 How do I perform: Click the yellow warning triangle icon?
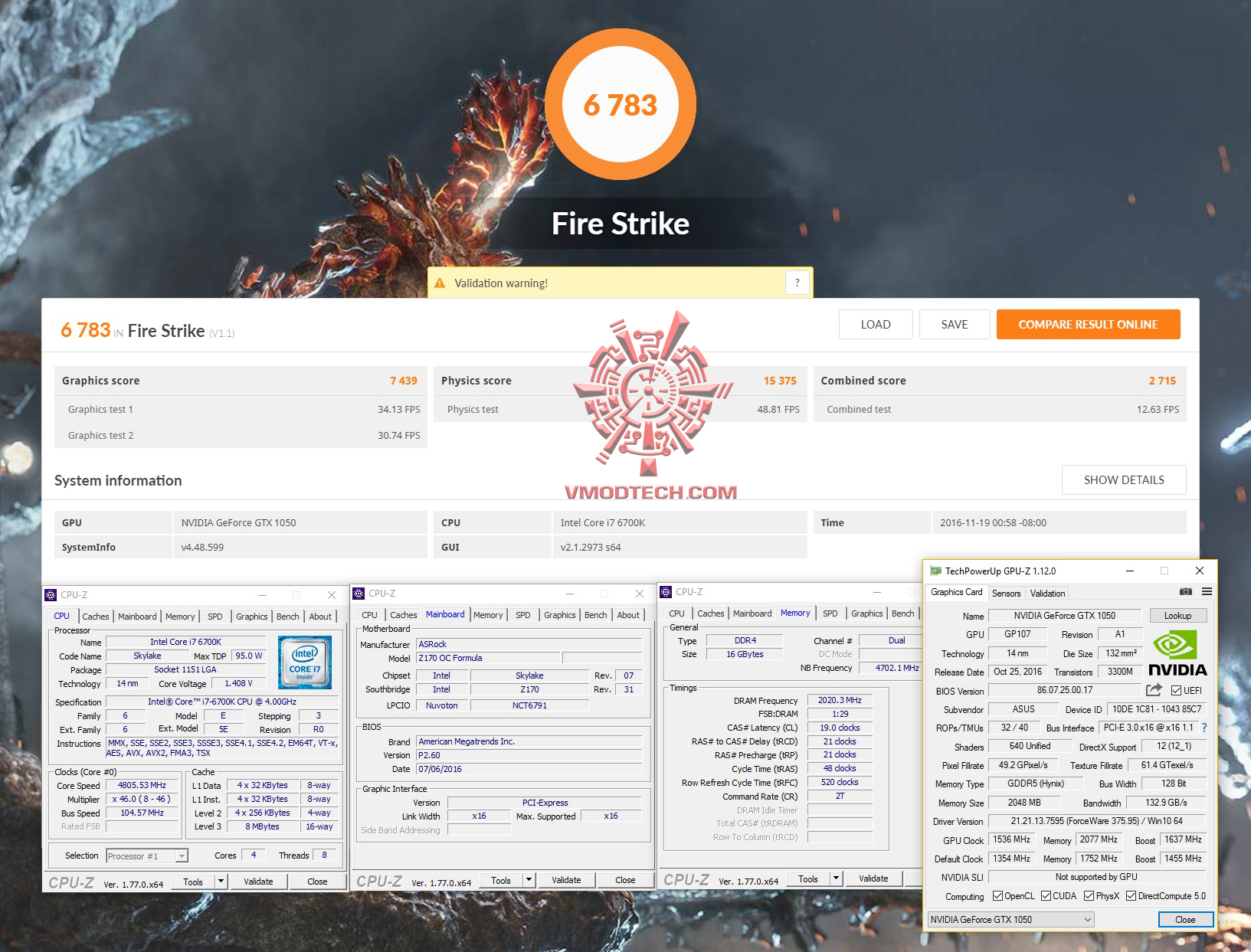(x=440, y=282)
